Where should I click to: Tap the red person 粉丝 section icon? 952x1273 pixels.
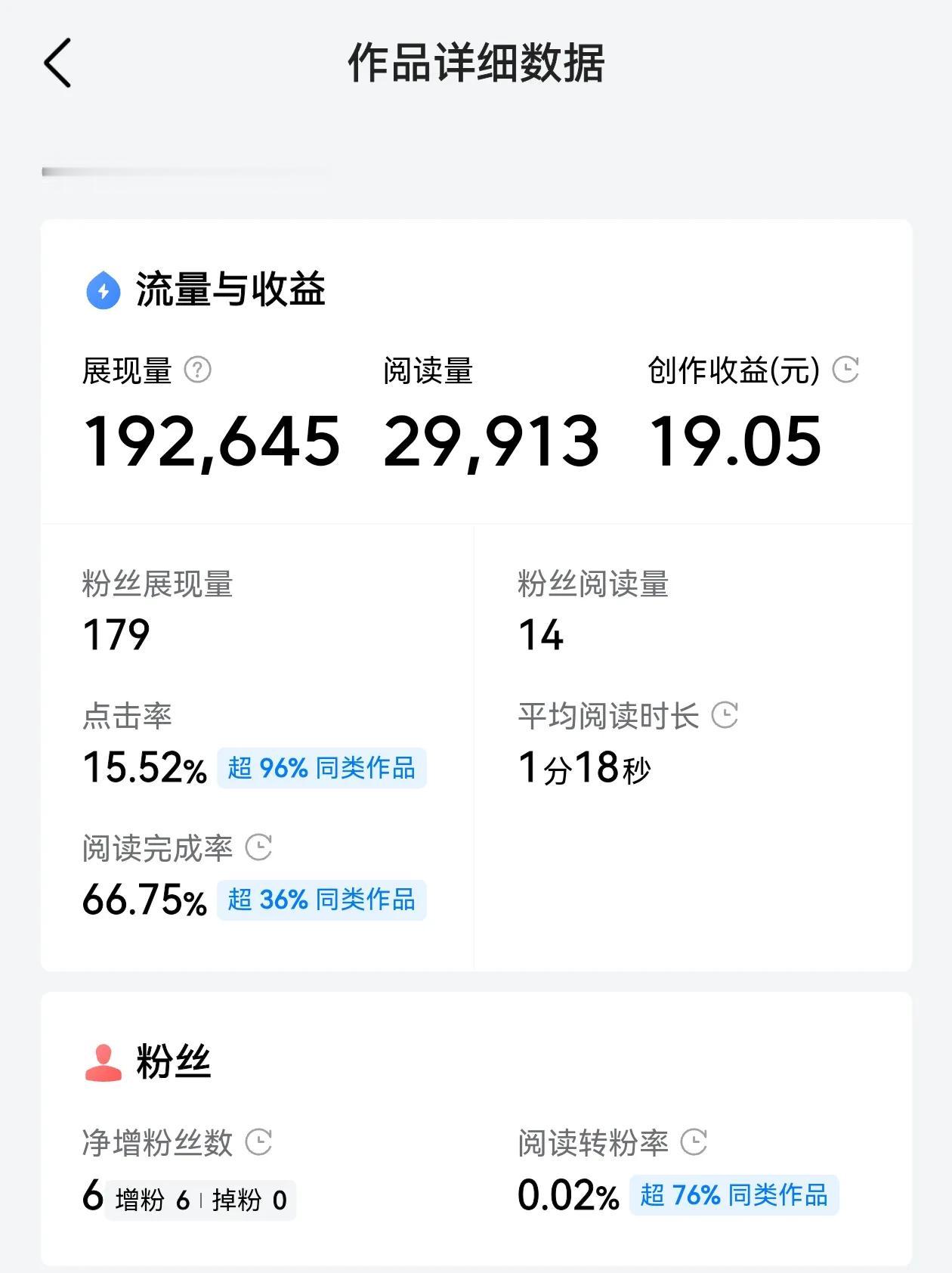coord(104,1062)
